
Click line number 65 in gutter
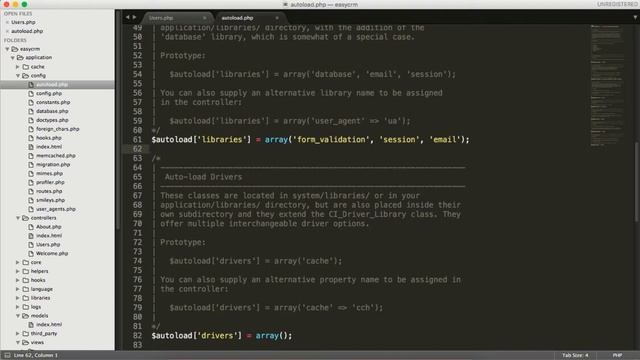[x=137, y=177]
